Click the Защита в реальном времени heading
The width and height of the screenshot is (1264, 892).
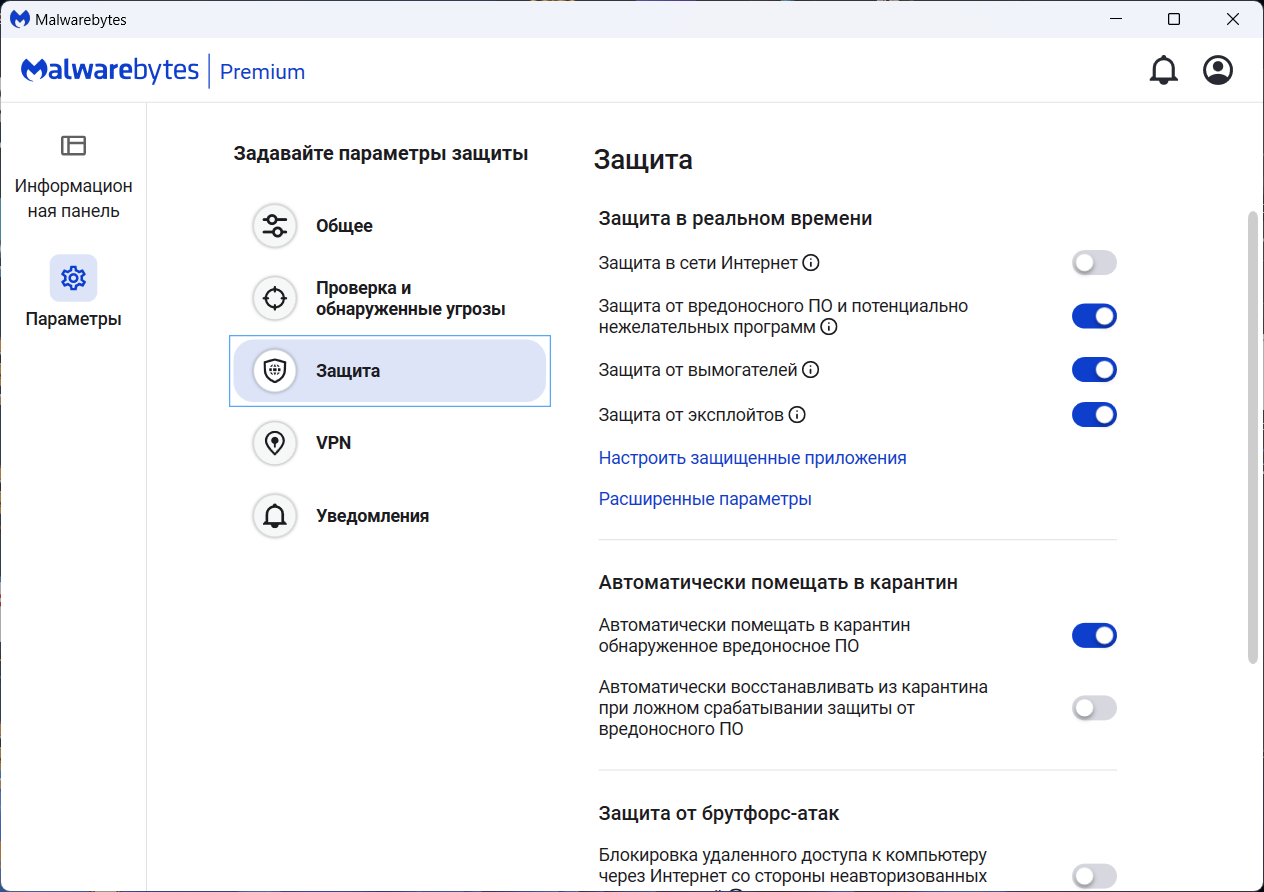[x=736, y=219]
